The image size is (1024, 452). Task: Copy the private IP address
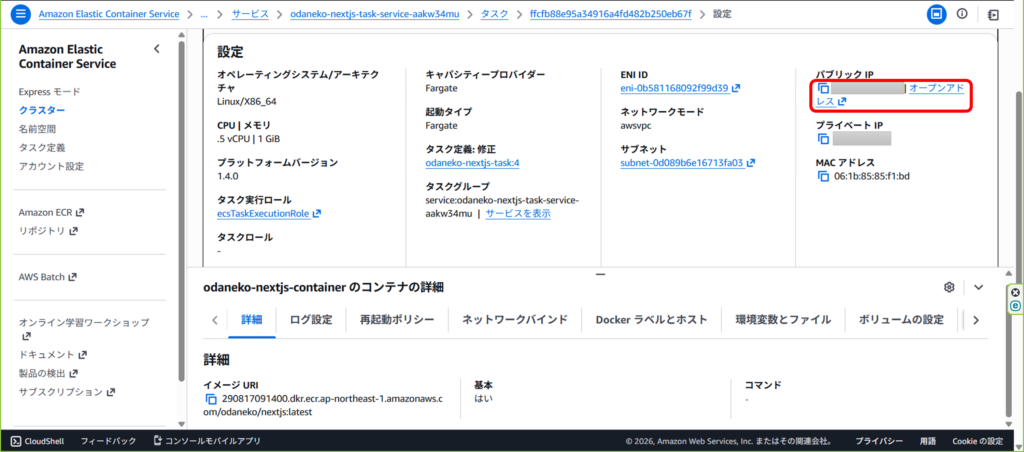(x=823, y=139)
